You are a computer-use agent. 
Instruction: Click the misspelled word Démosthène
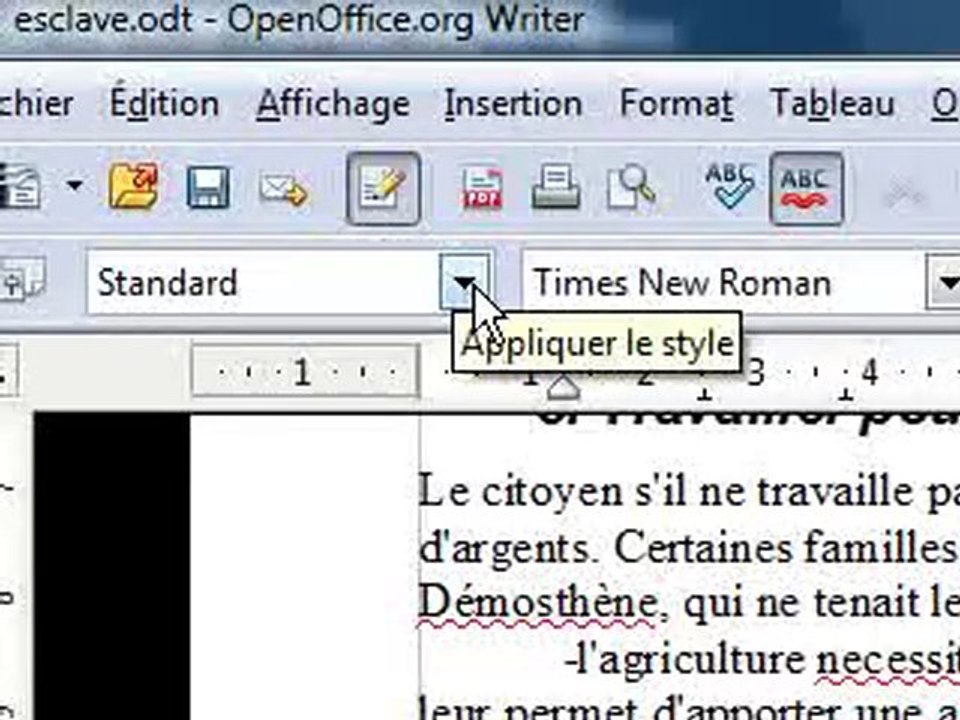537,604
